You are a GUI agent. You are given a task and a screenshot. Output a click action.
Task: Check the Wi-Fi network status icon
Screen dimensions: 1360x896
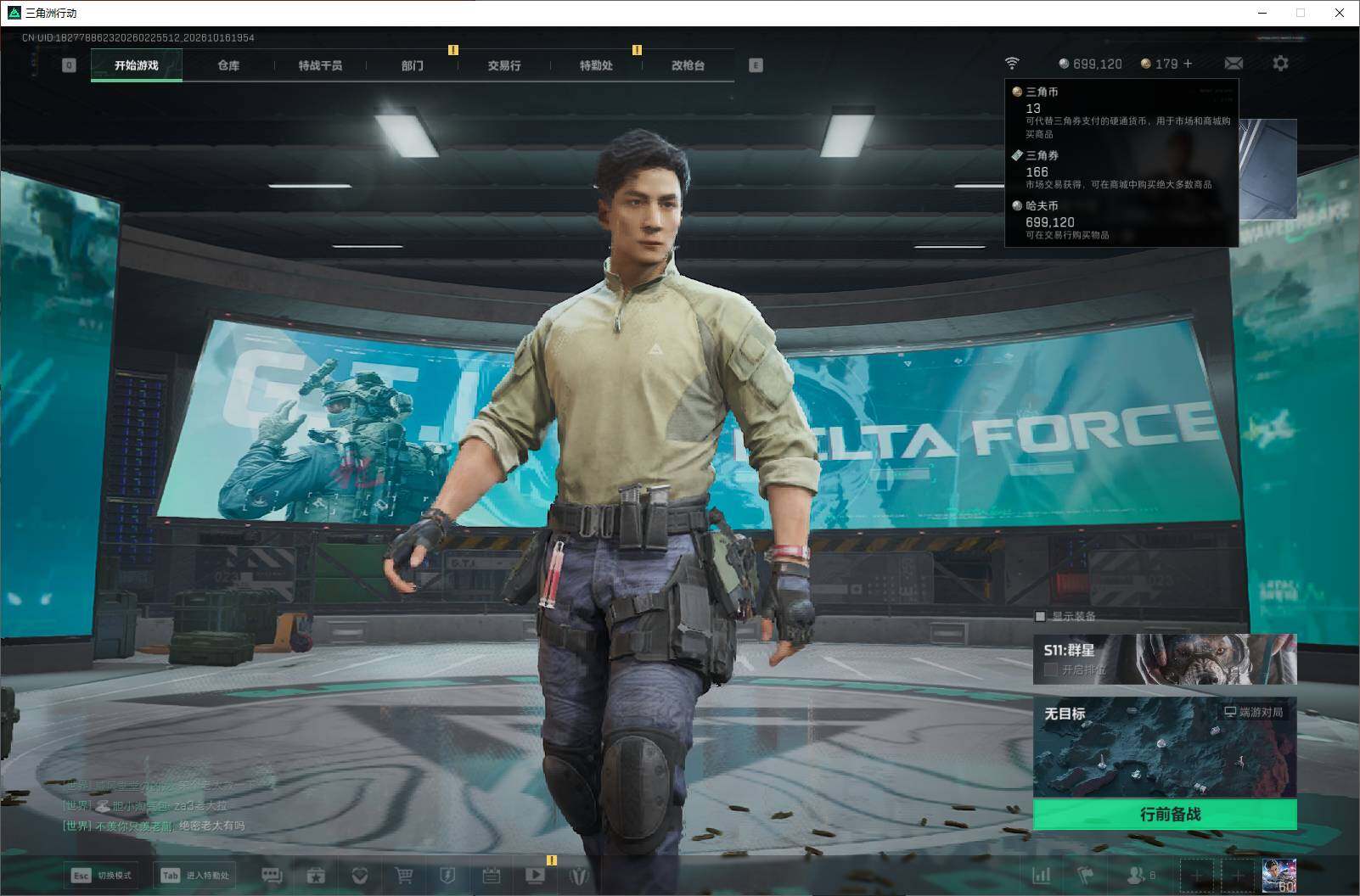coord(1011,64)
